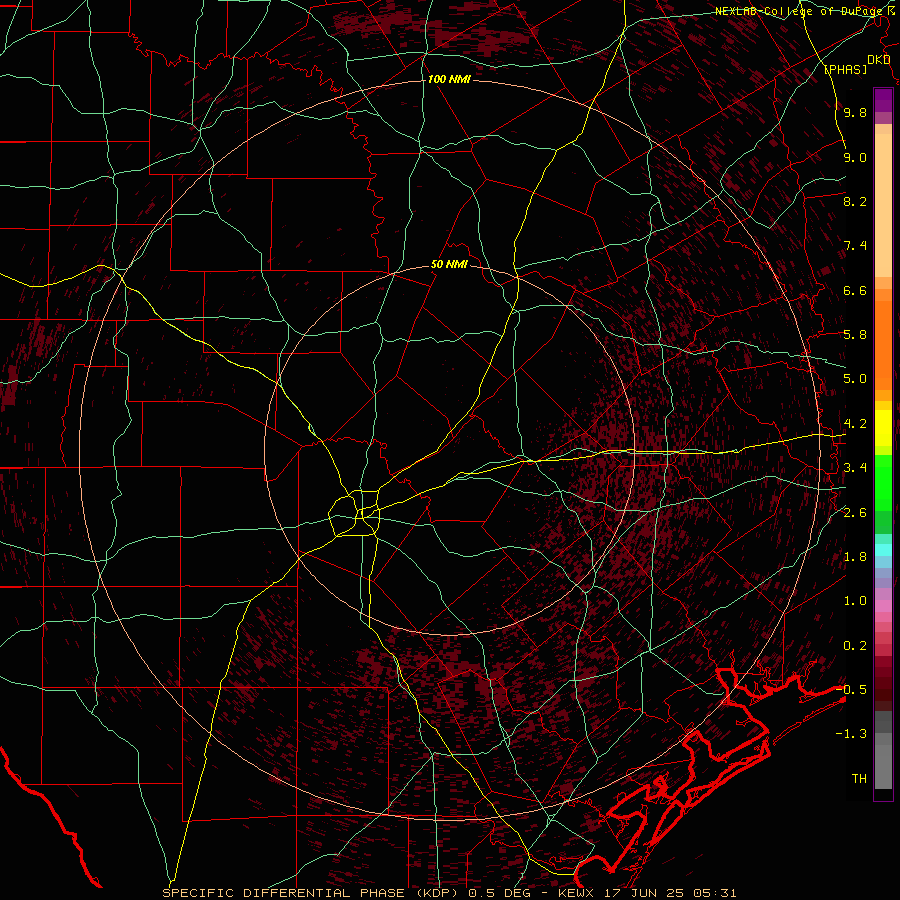900x900 pixels.
Task: Select the 5.8 scale label
Action: coord(855,334)
